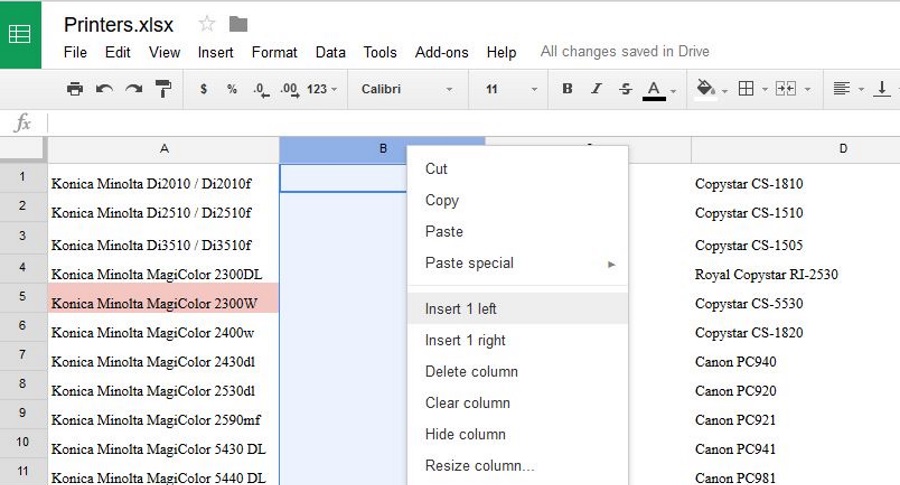Screen dimensions: 900x485
Task: Click the vertical align icon
Action: point(882,88)
